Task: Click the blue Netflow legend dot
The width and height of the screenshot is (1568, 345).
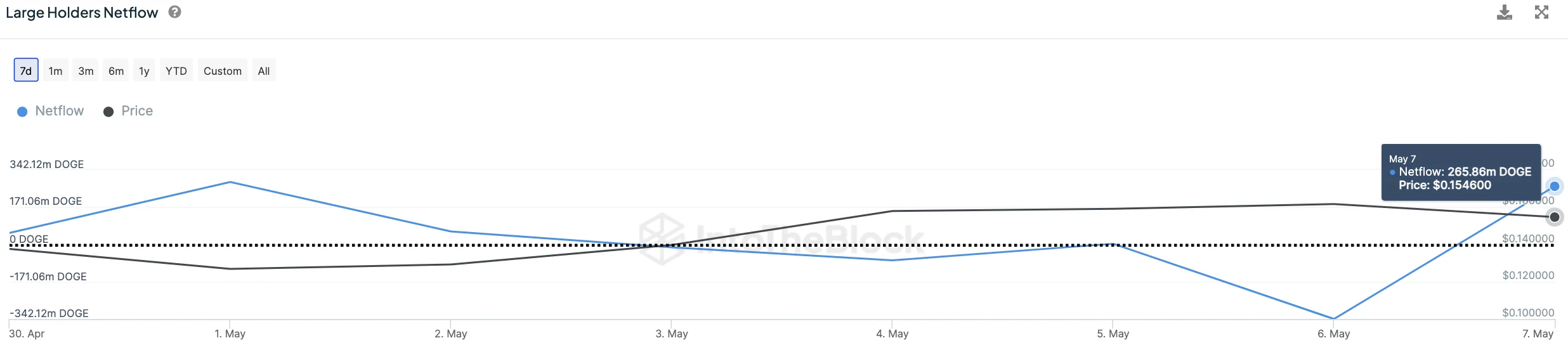Action: point(22,112)
